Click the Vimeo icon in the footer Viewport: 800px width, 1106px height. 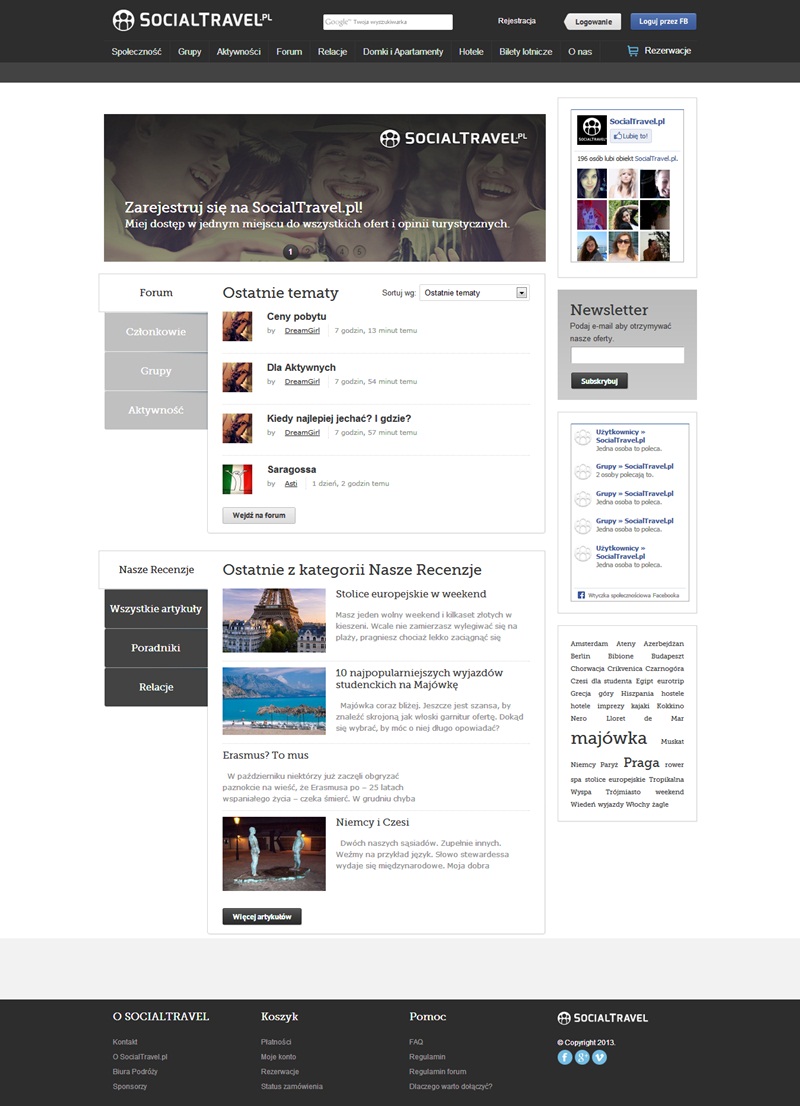coord(599,1057)
